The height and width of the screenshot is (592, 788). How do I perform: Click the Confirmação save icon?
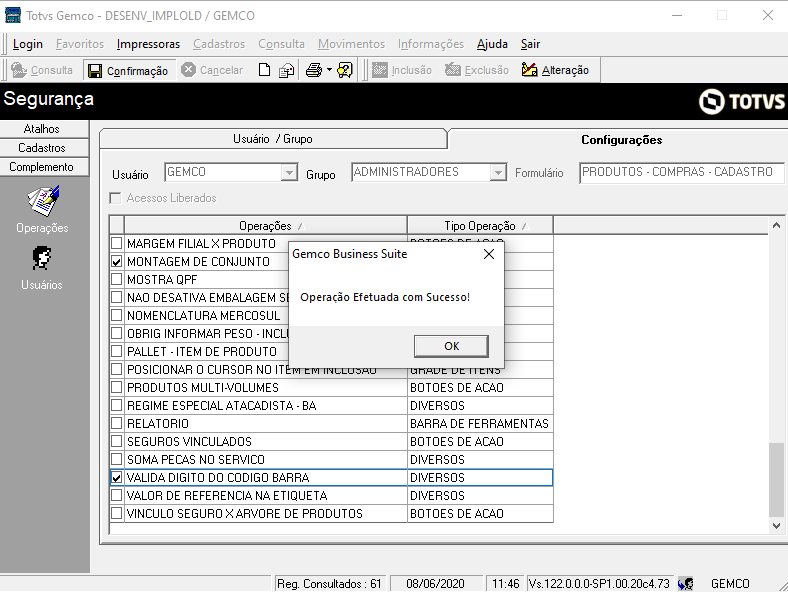(94, 70)
